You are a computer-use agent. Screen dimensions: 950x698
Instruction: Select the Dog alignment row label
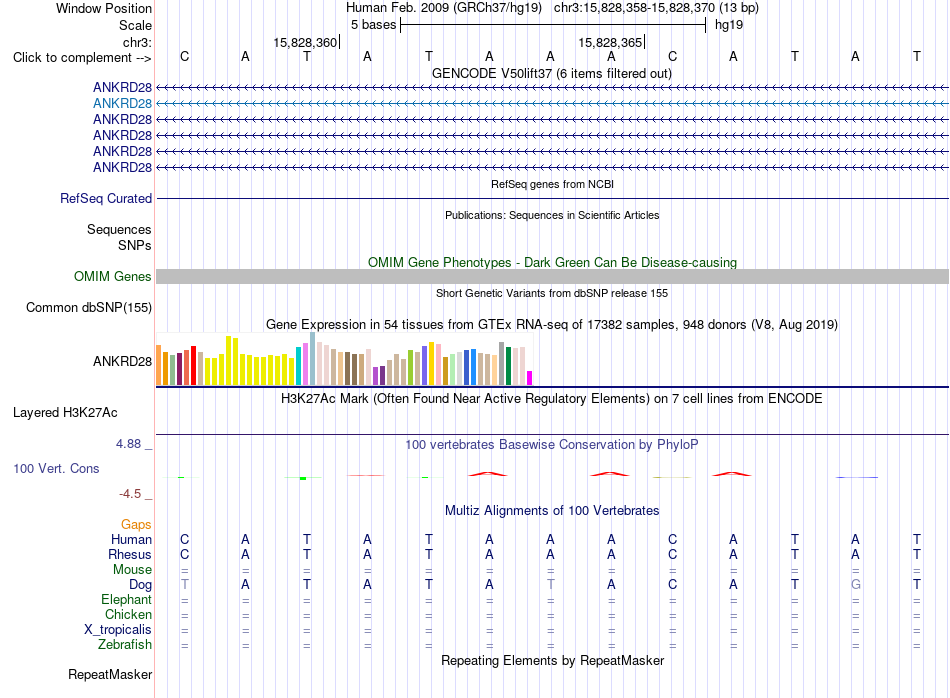[x=141, y=585]
